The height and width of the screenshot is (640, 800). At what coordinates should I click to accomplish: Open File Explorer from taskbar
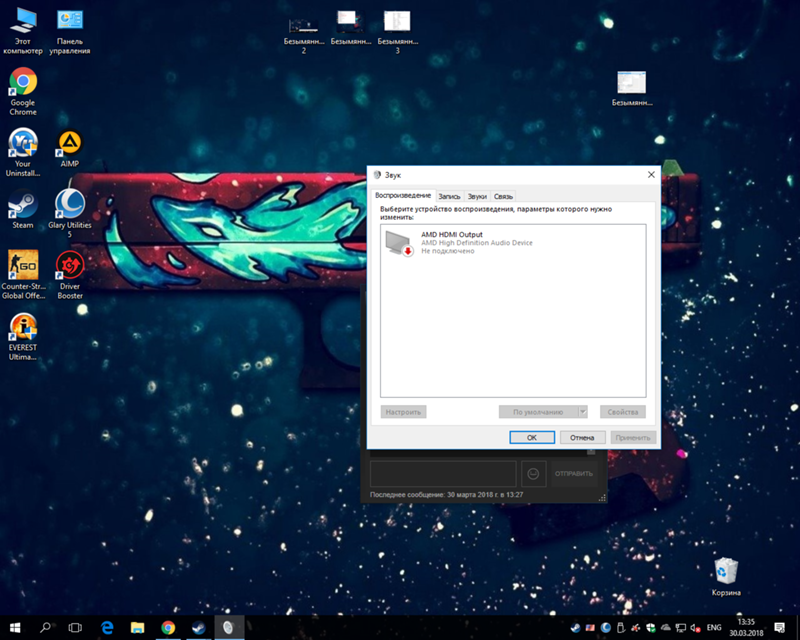[137, 627]
